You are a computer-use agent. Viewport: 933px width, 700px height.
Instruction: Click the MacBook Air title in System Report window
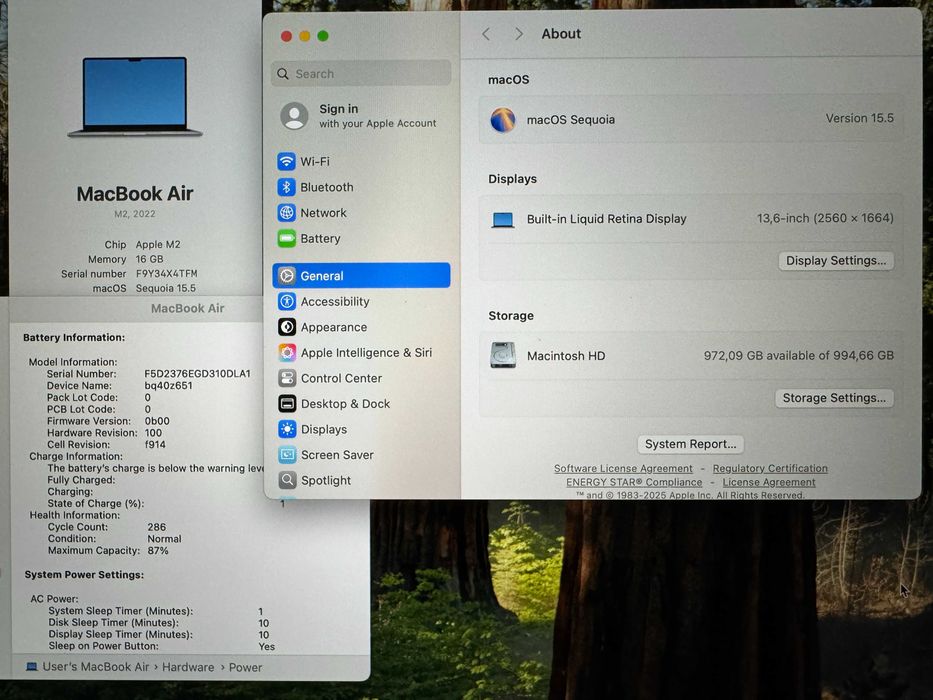coord(187,308)
